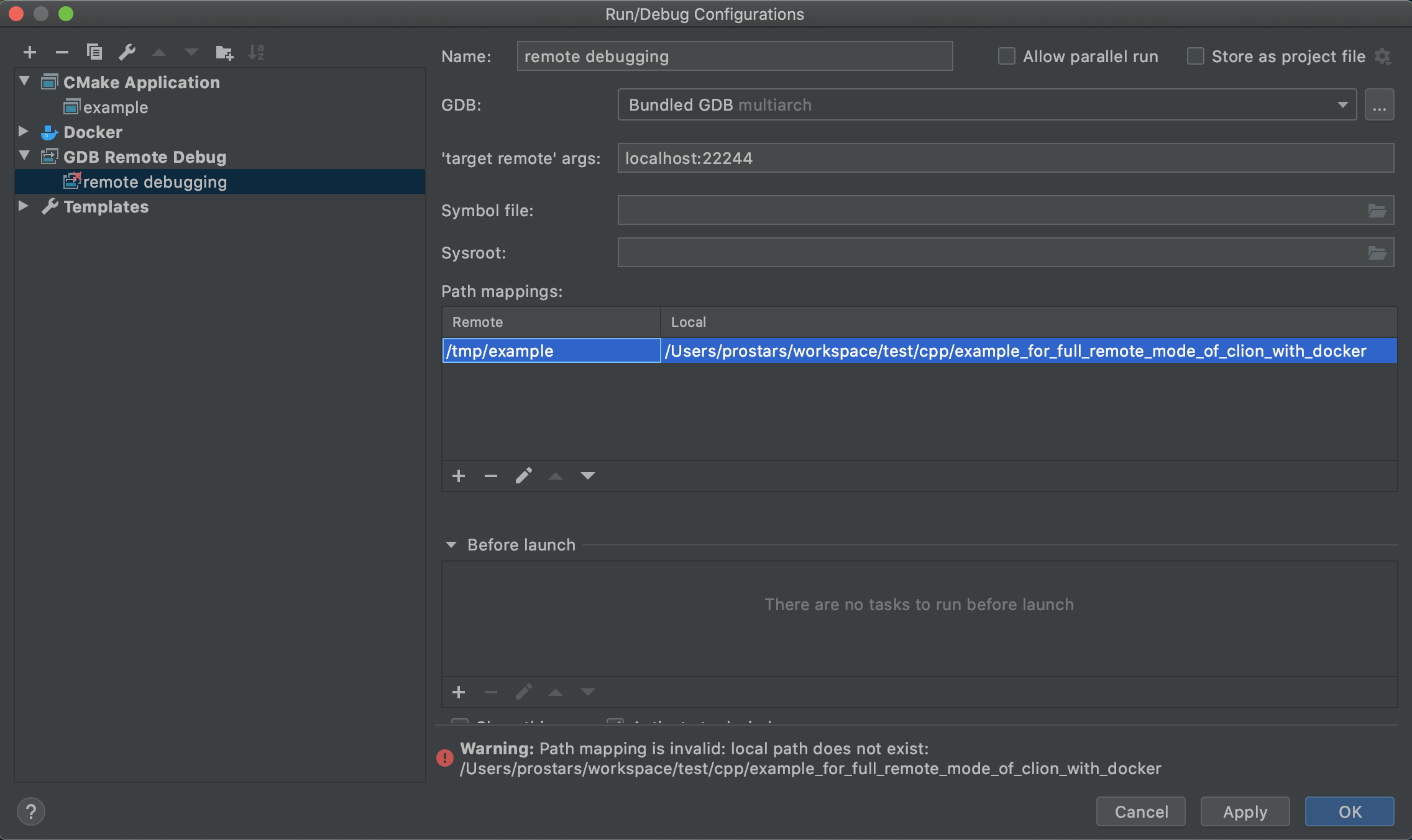Click the Cancel button
The height and width of the screenshot is (840, 1412).
[1141, 811]
